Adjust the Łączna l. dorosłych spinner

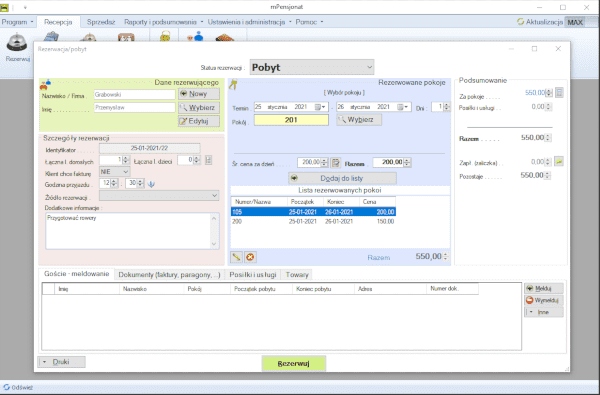click(126, 160)
